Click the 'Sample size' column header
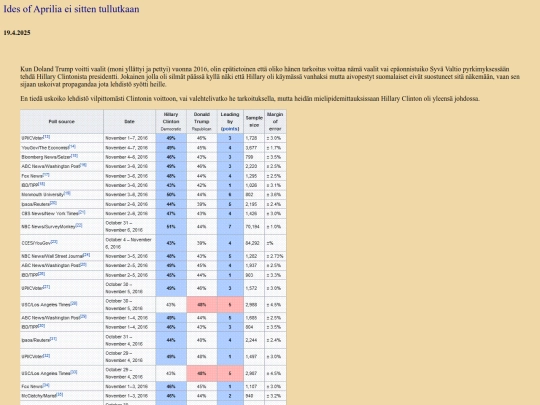The image size is (540, 405). (x=254, y=122)
